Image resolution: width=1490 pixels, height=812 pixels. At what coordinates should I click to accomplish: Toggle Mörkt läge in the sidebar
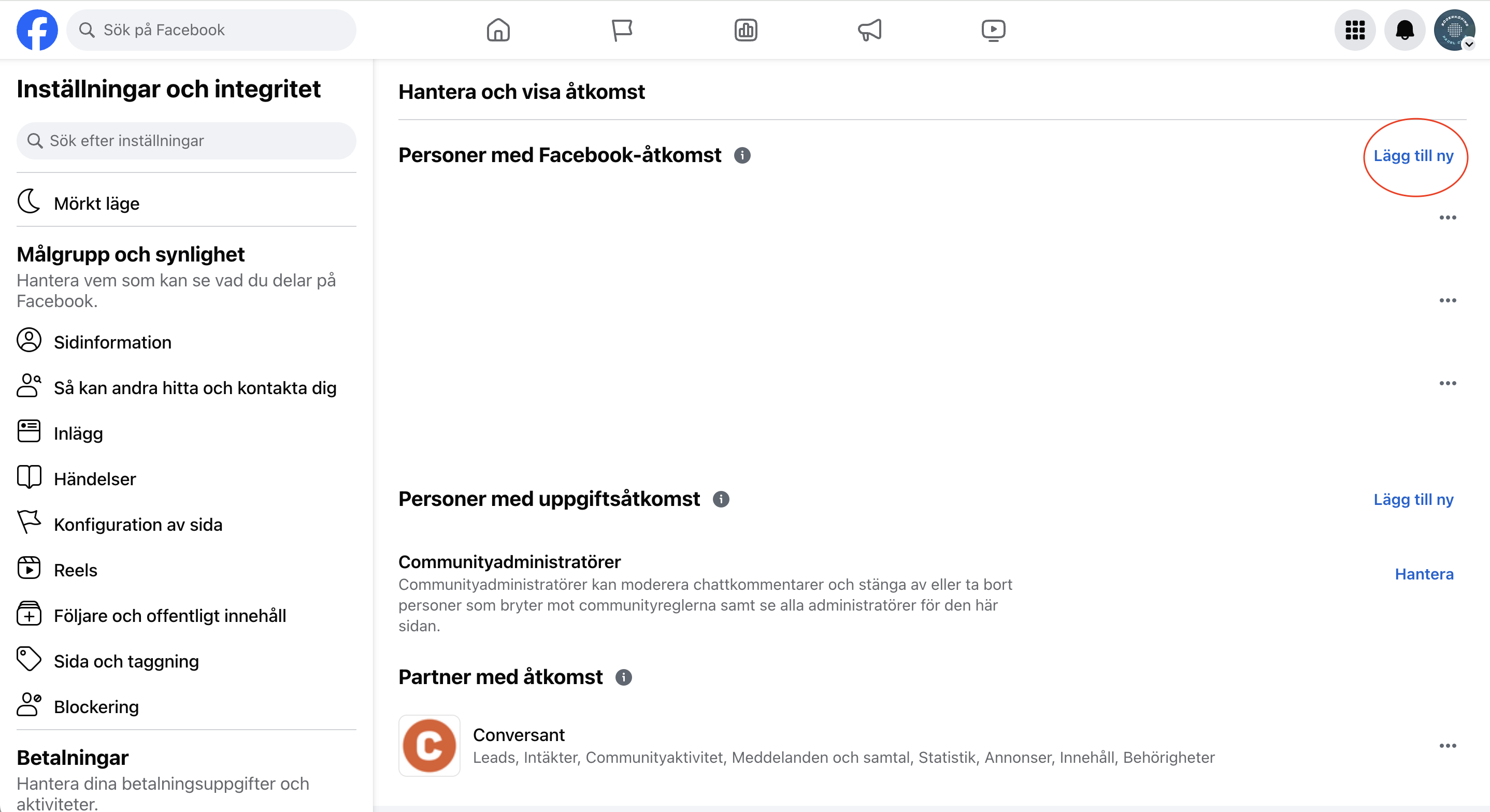pos(96,204)
